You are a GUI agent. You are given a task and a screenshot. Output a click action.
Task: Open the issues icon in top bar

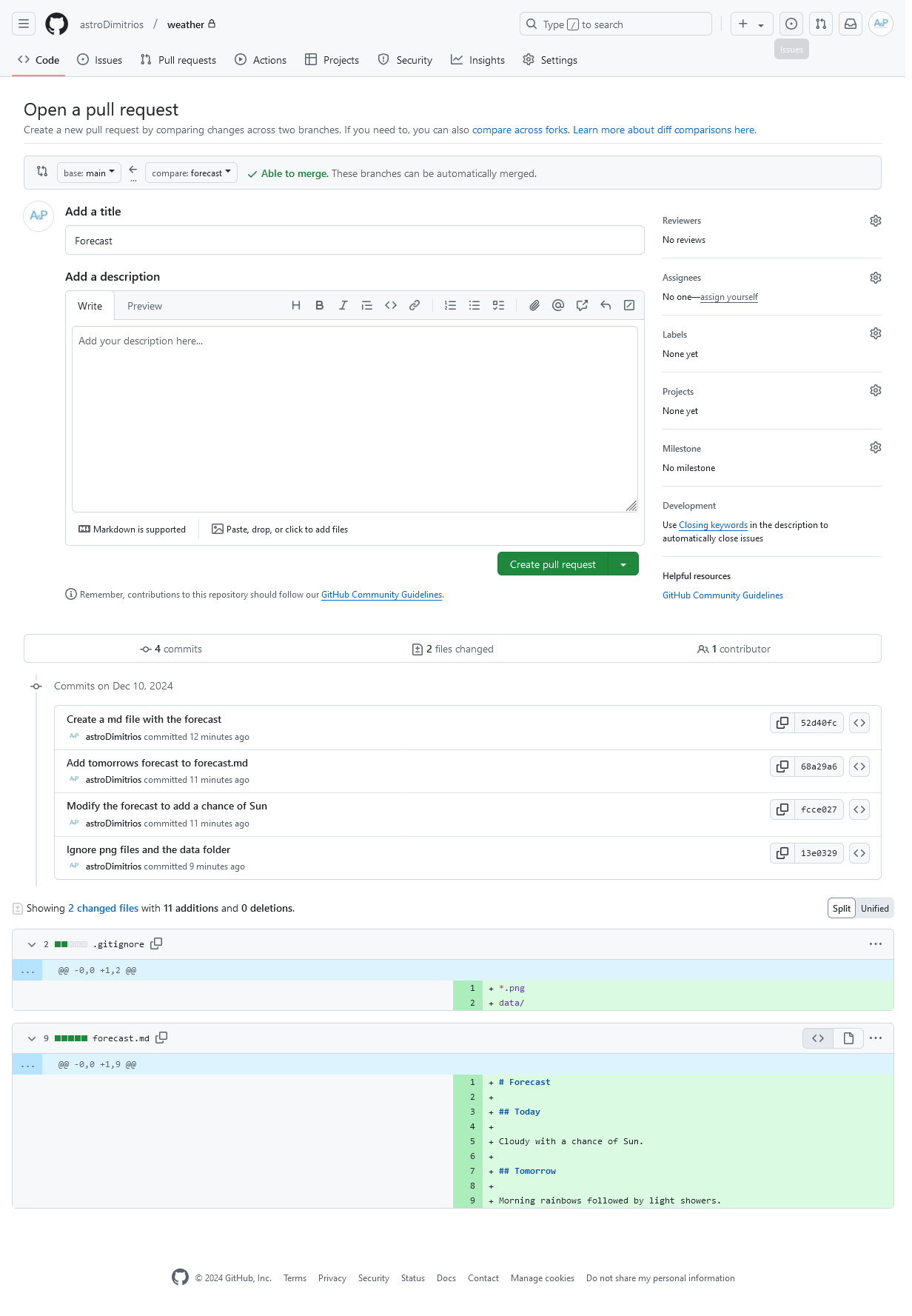(x=791, y=24)
